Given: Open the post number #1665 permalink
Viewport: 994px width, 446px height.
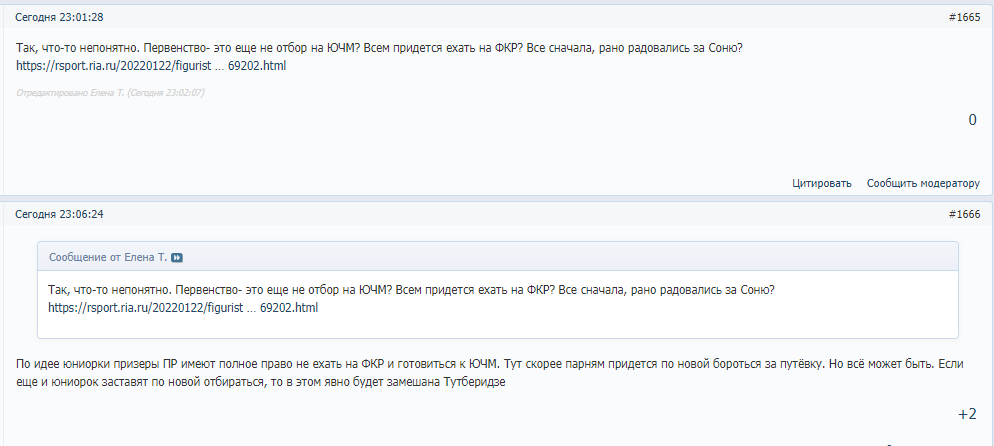Looking at the screenshot, I should 963,17.
